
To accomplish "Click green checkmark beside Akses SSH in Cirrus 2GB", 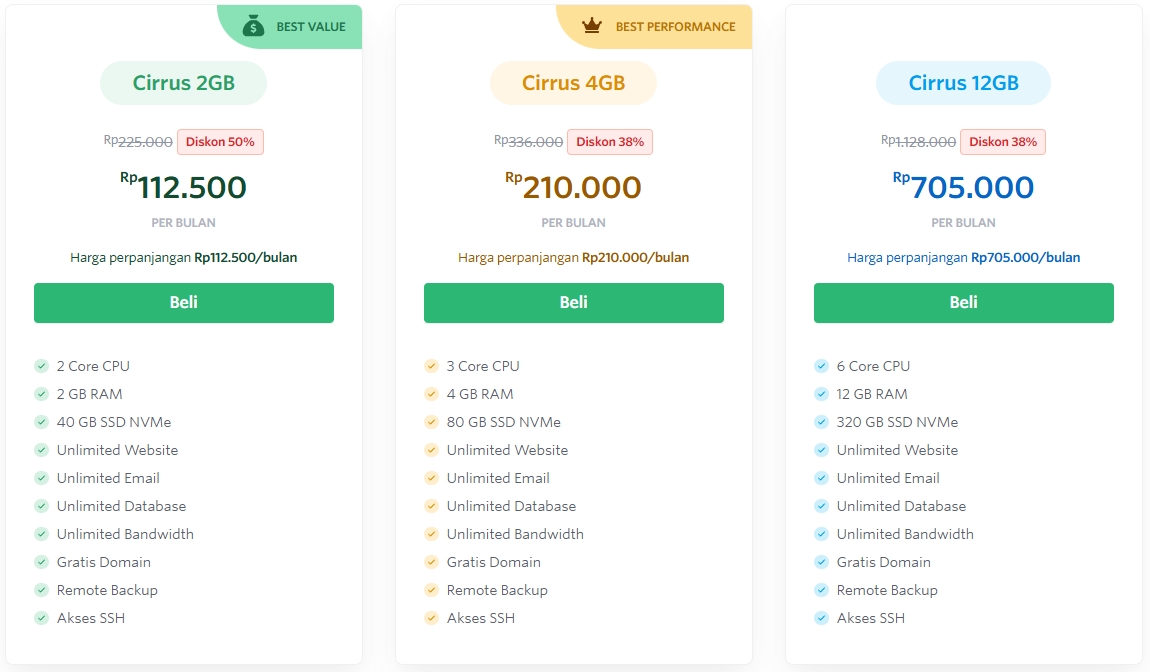I will tap(41, 618).
